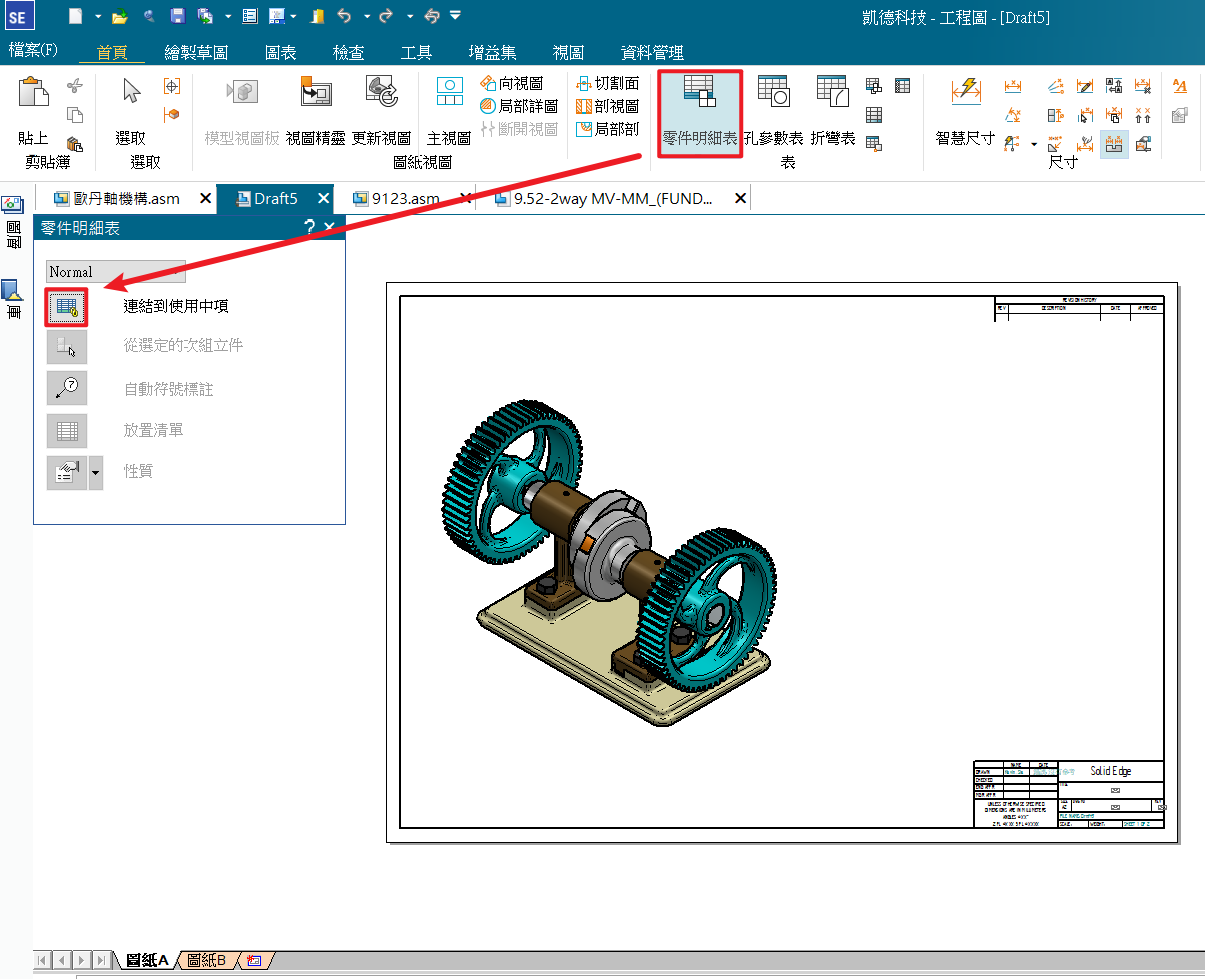Activate the Select (選取) arrow tool
This screenshot has width=1205, height=979.
coord(131,110)
